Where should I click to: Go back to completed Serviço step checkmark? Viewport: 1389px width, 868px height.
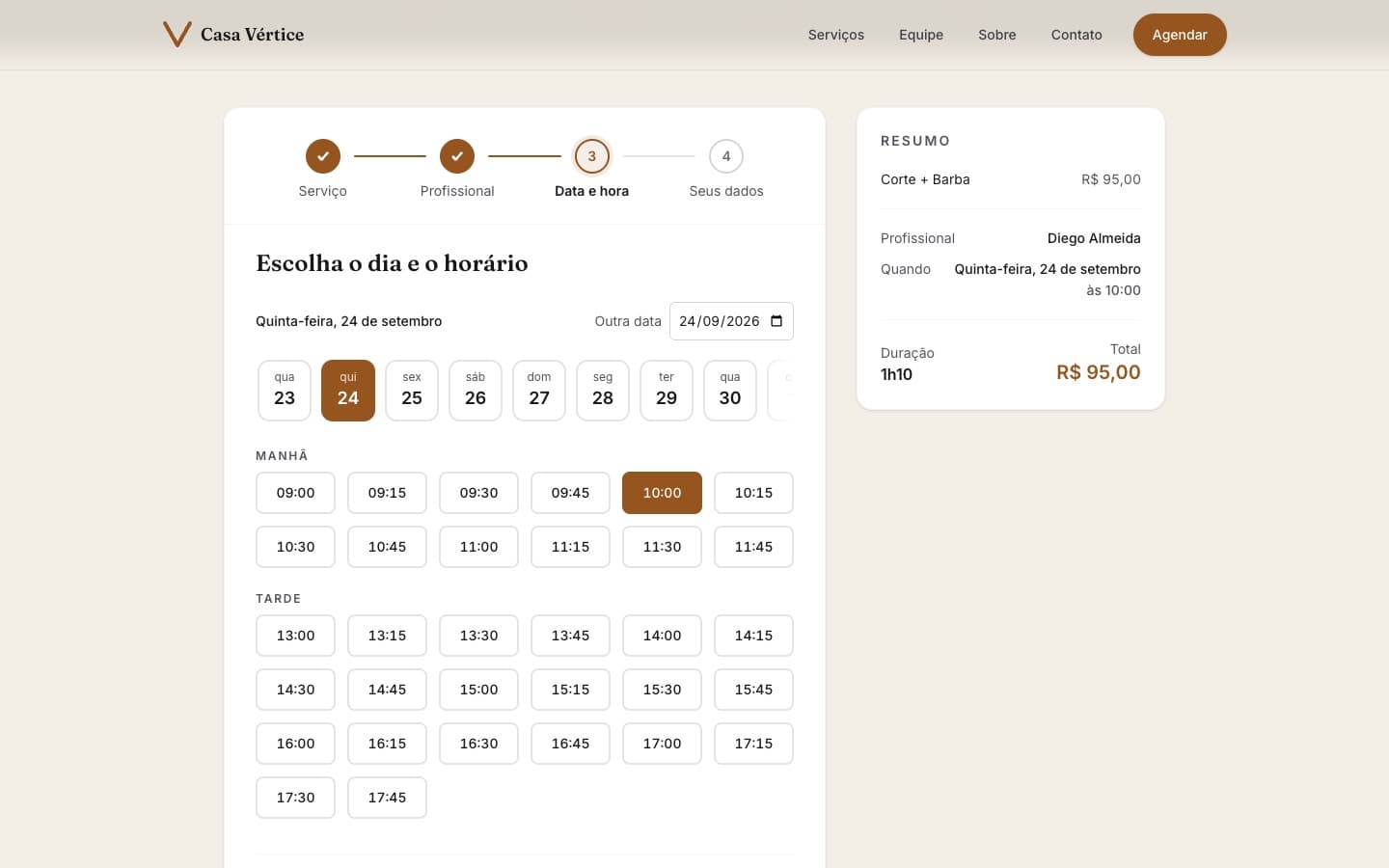tap(323, 156)
